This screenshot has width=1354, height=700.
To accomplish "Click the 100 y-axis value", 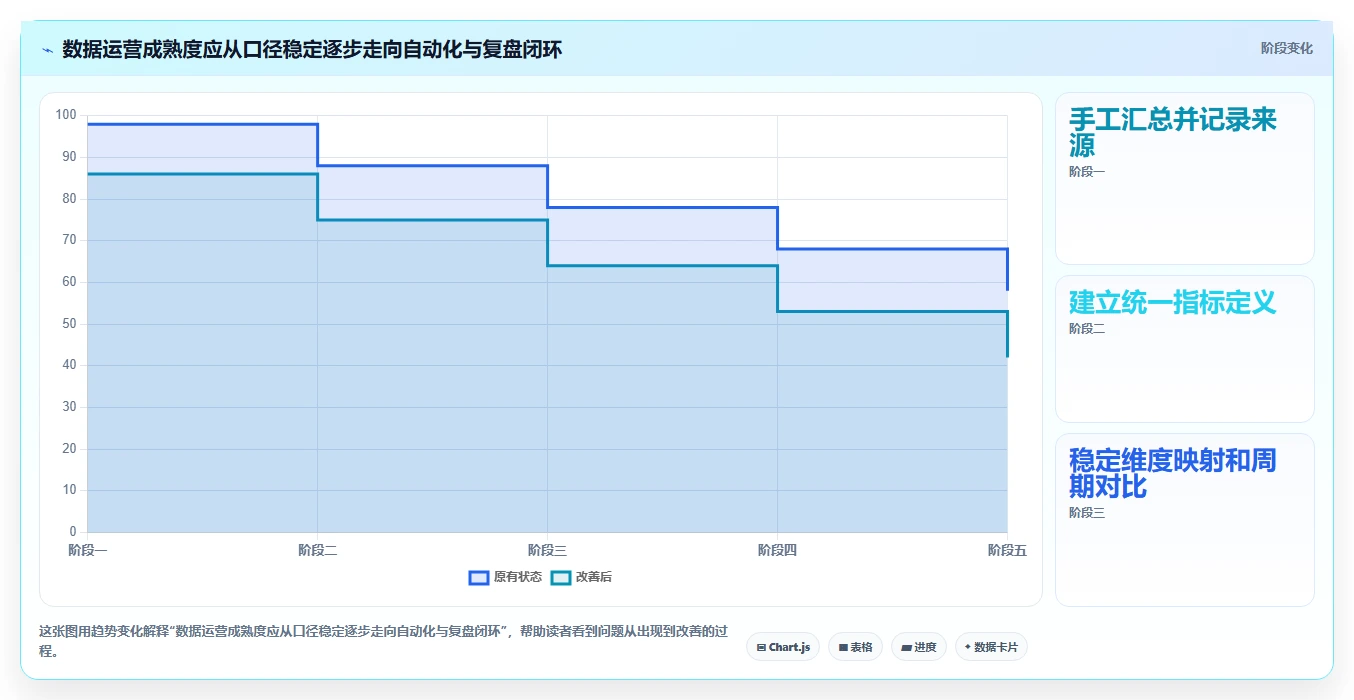I will point(66,115).
